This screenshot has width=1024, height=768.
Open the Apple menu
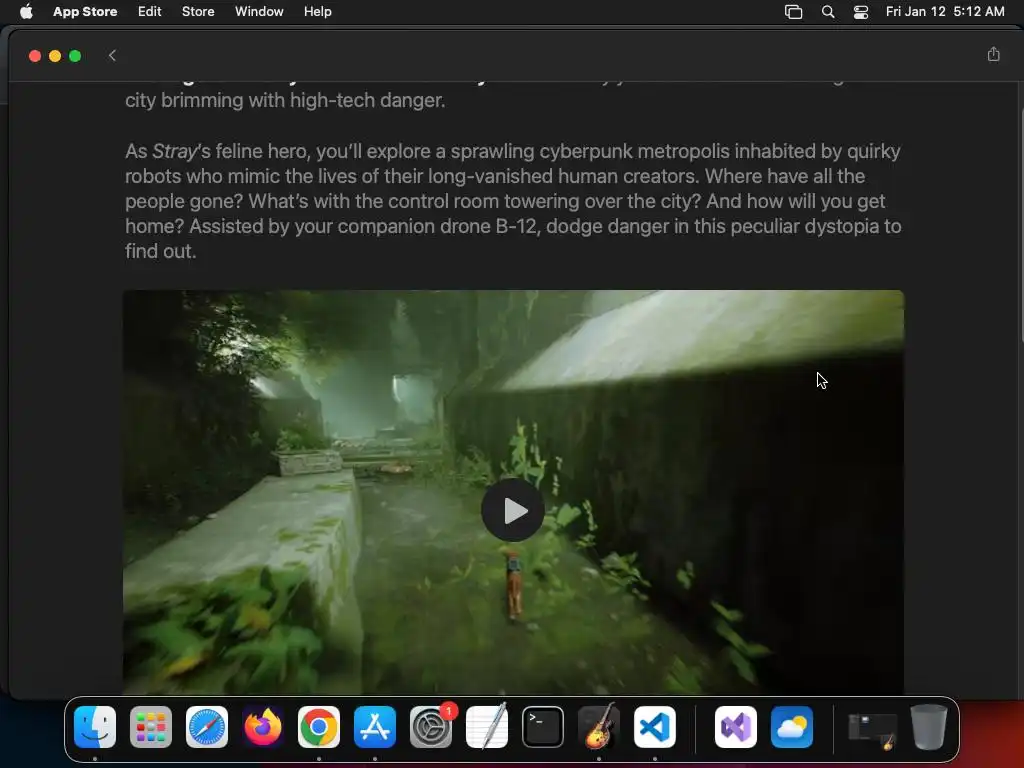(26, 11)
